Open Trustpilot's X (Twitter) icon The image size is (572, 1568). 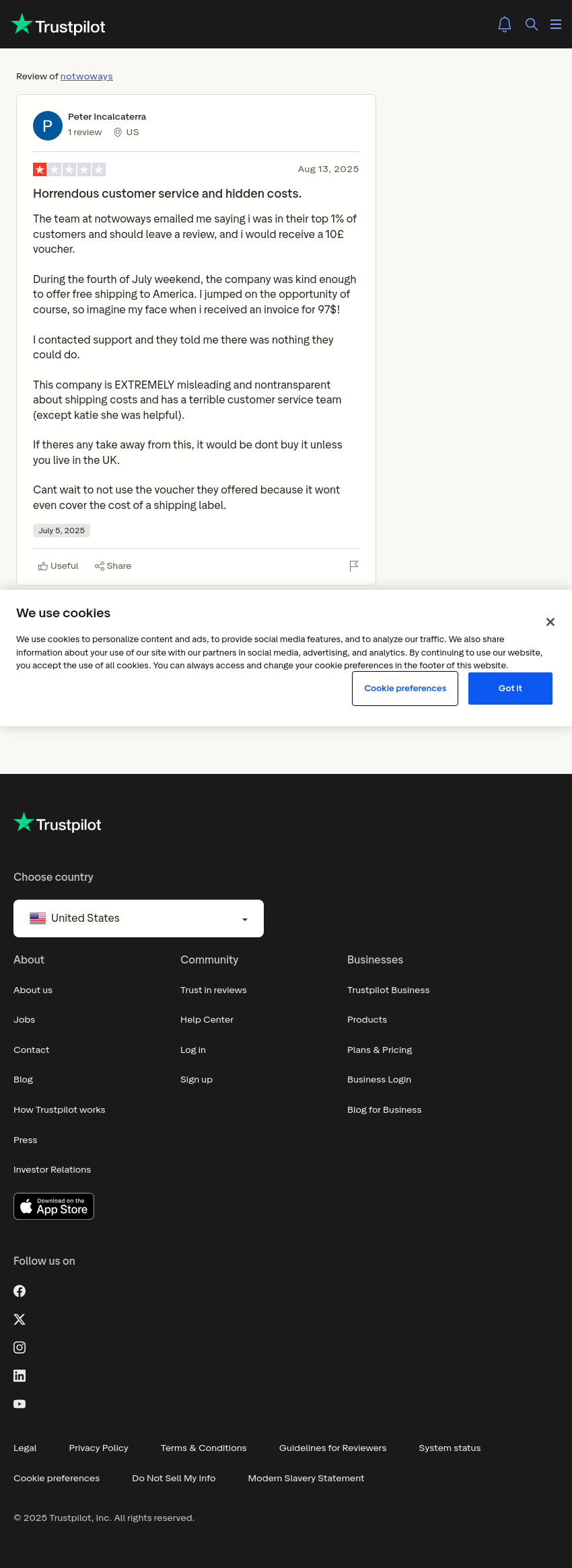pos(20,1319)
